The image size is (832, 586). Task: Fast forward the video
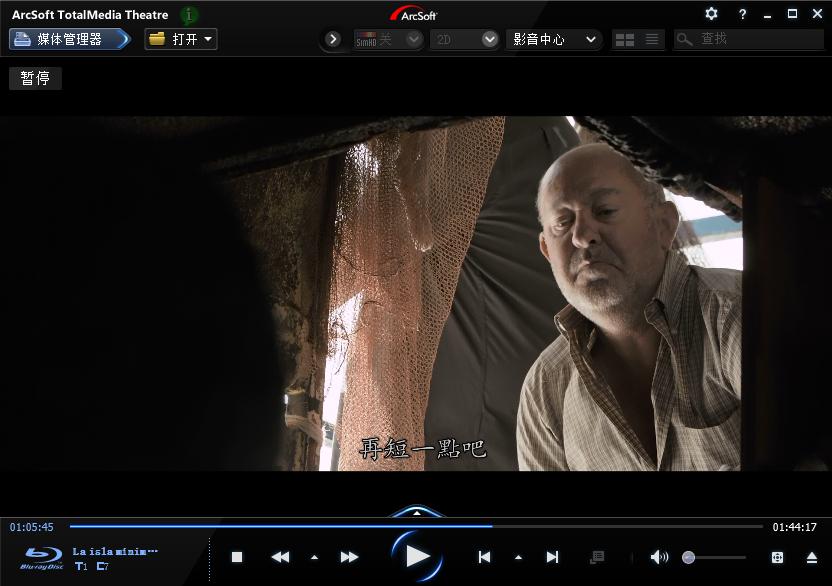tap(349, 557)
